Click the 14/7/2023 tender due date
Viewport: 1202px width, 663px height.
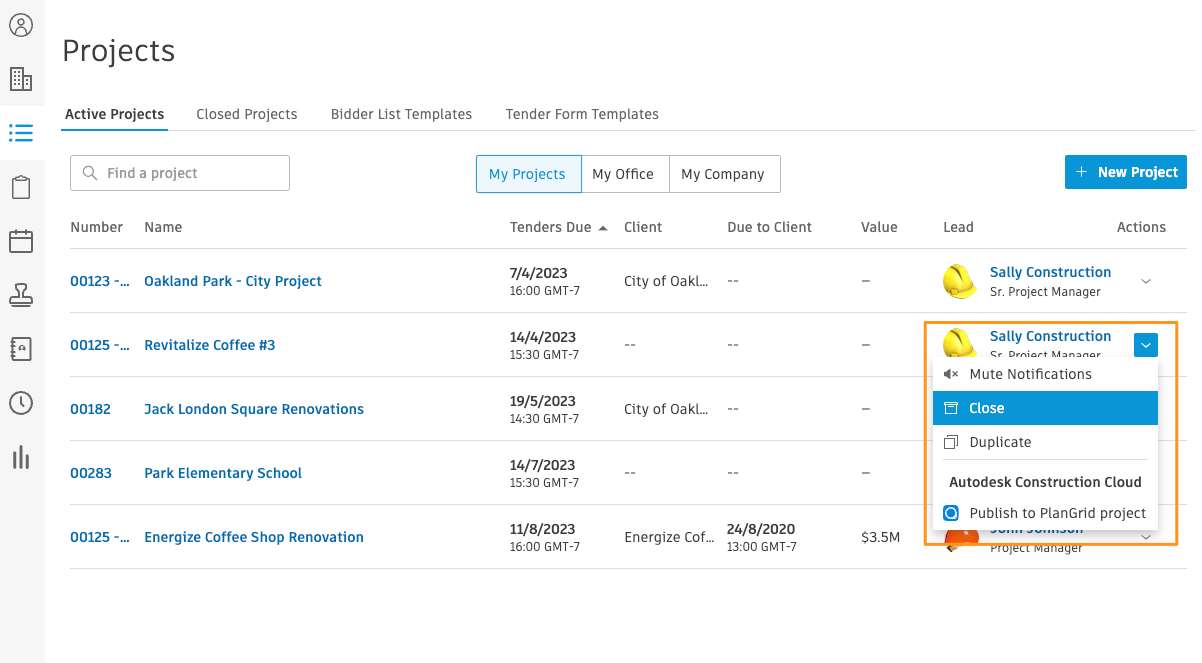pos(543,465)
